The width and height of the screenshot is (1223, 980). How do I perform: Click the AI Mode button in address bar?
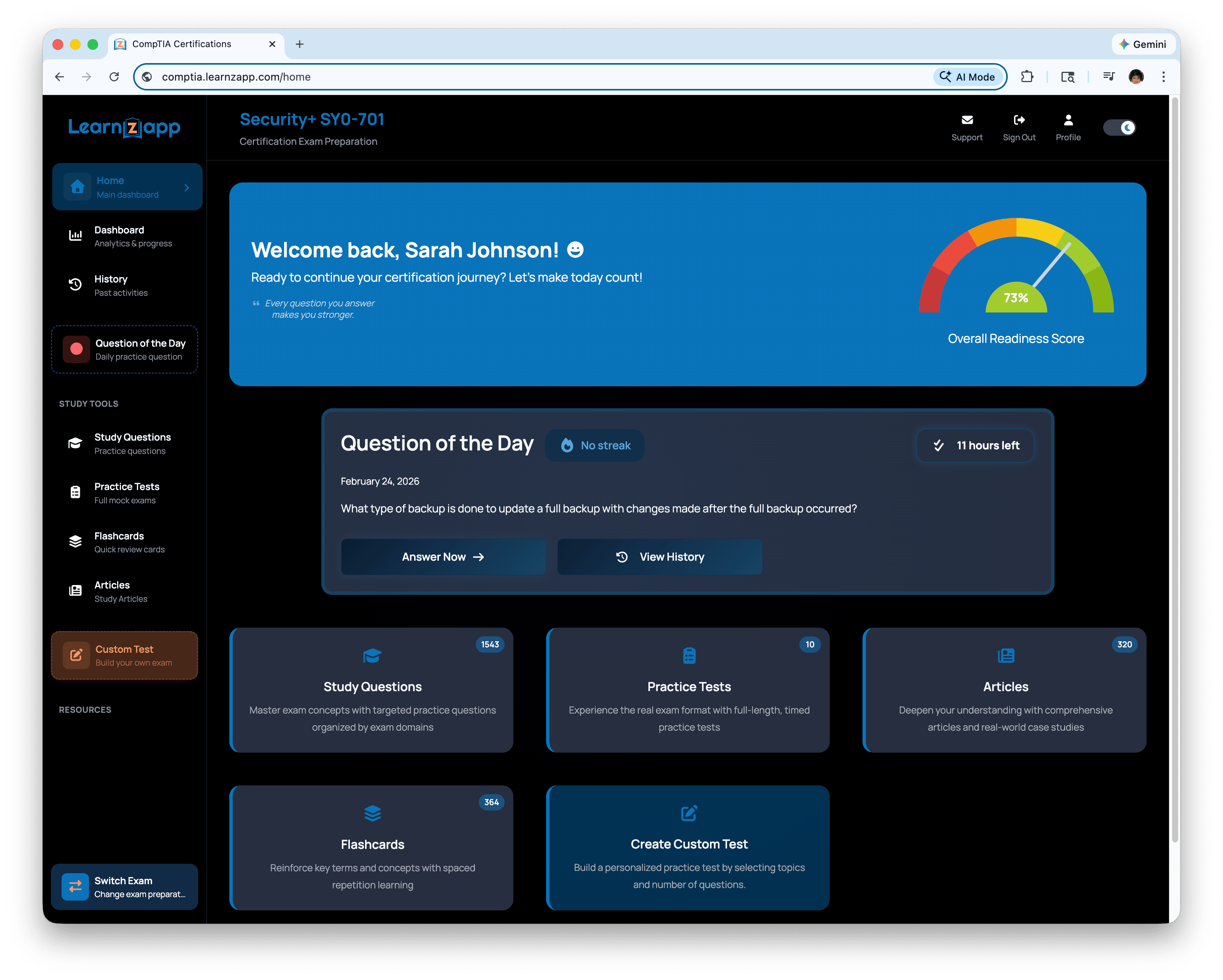[x=968, y=76]
